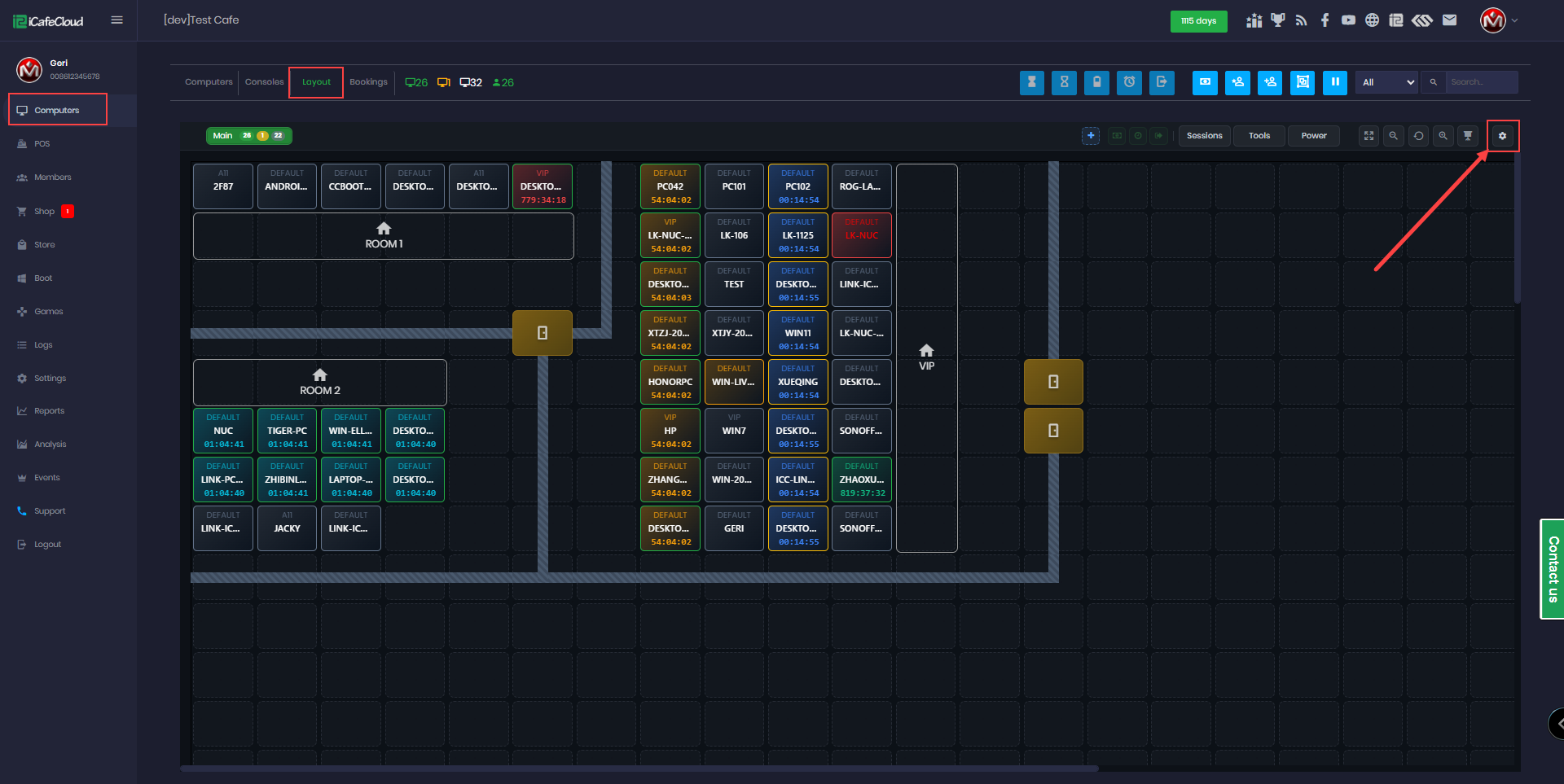Reset layout view with the refresh icon
1564x784 pixels.
1418,136
